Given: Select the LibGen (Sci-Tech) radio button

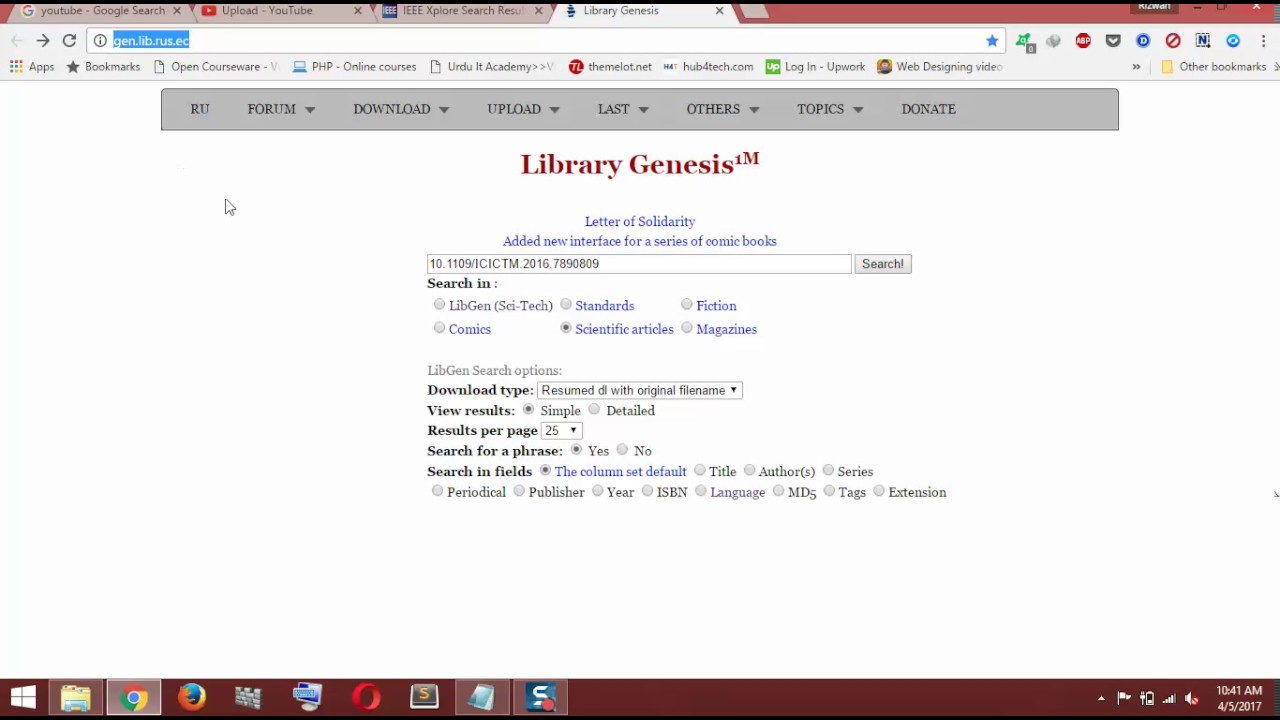Looking at the screenshot, I should tap(439, 304).
